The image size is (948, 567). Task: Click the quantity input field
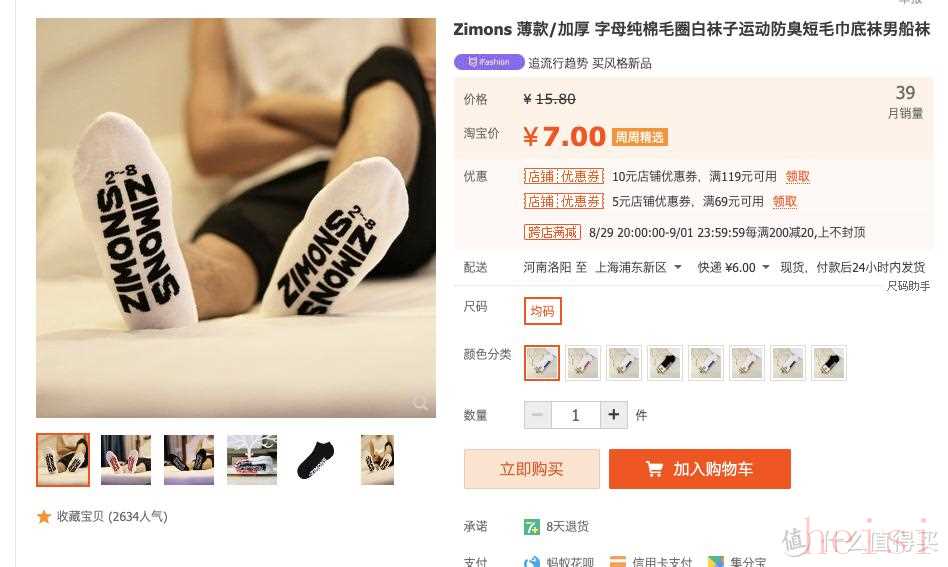point(576,415)
